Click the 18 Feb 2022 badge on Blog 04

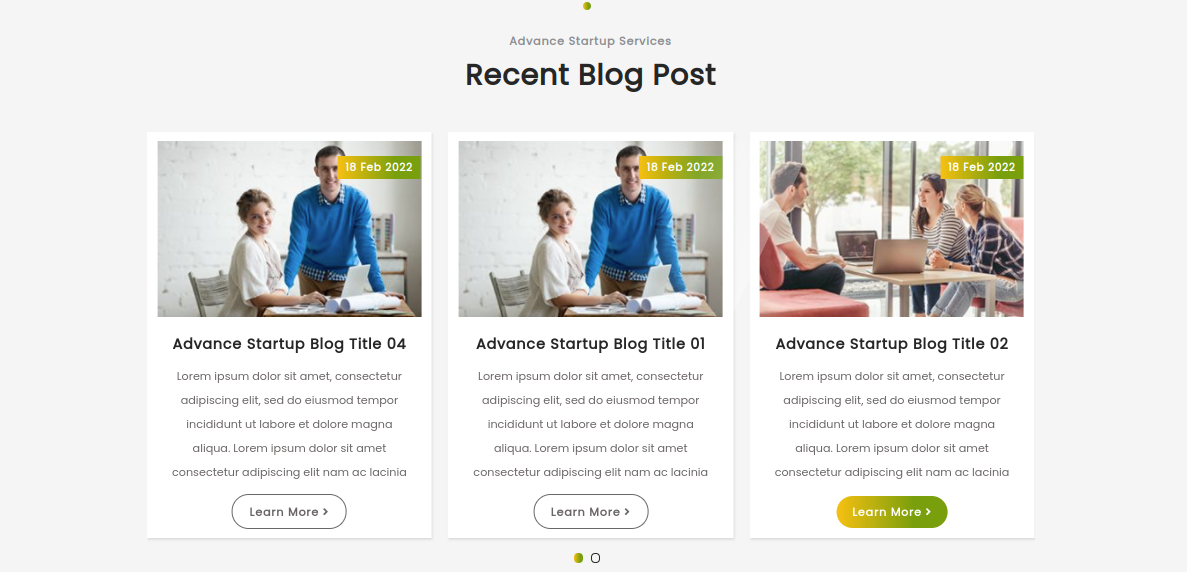point(379,167)
